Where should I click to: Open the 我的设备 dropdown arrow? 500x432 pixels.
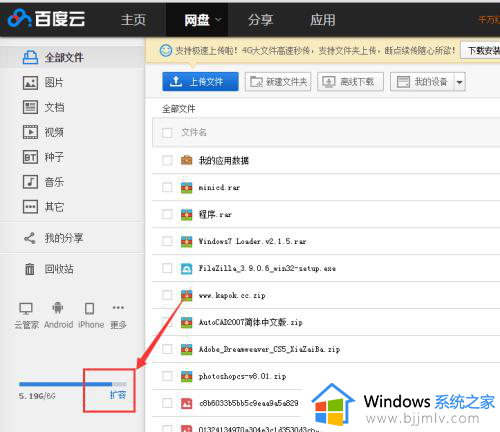(460, 82)
